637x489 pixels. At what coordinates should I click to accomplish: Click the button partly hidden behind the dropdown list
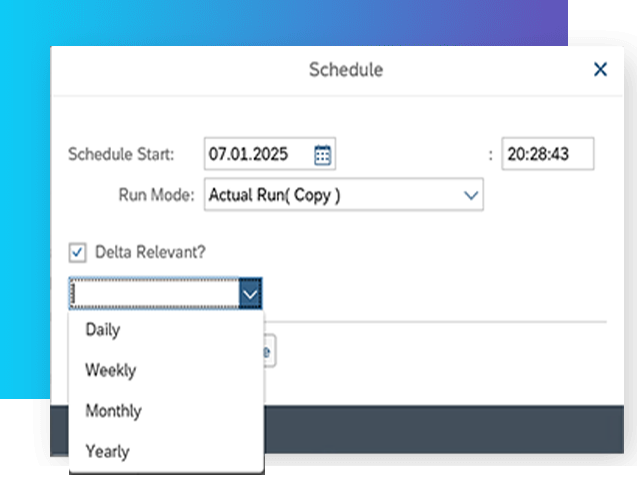[270, 351]
